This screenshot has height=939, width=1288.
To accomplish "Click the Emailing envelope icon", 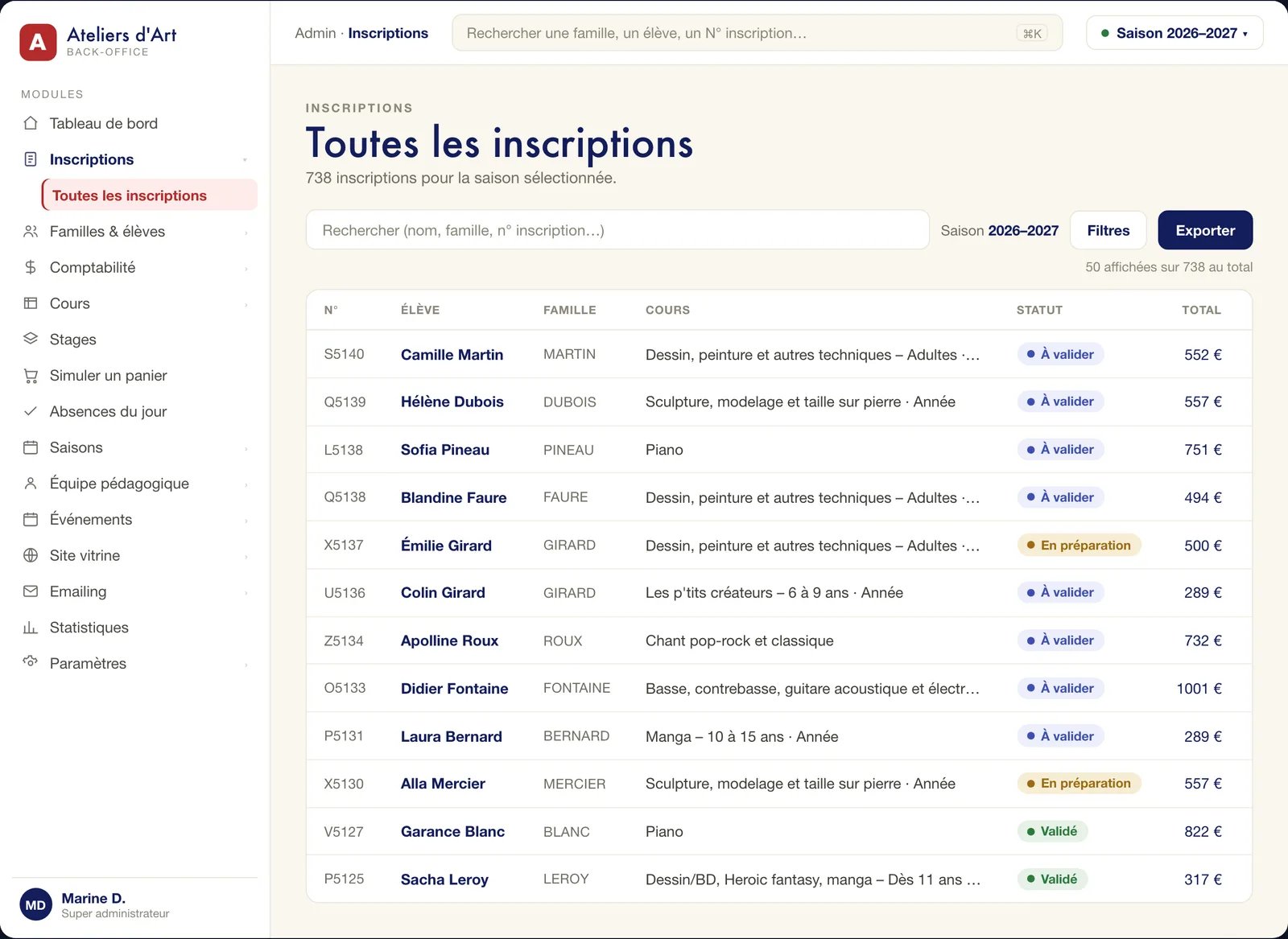I will tap(31, 591).
